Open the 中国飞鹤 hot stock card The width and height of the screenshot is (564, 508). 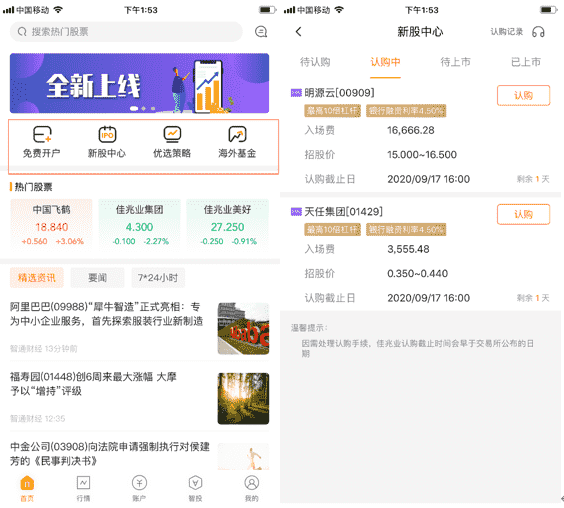51,225
